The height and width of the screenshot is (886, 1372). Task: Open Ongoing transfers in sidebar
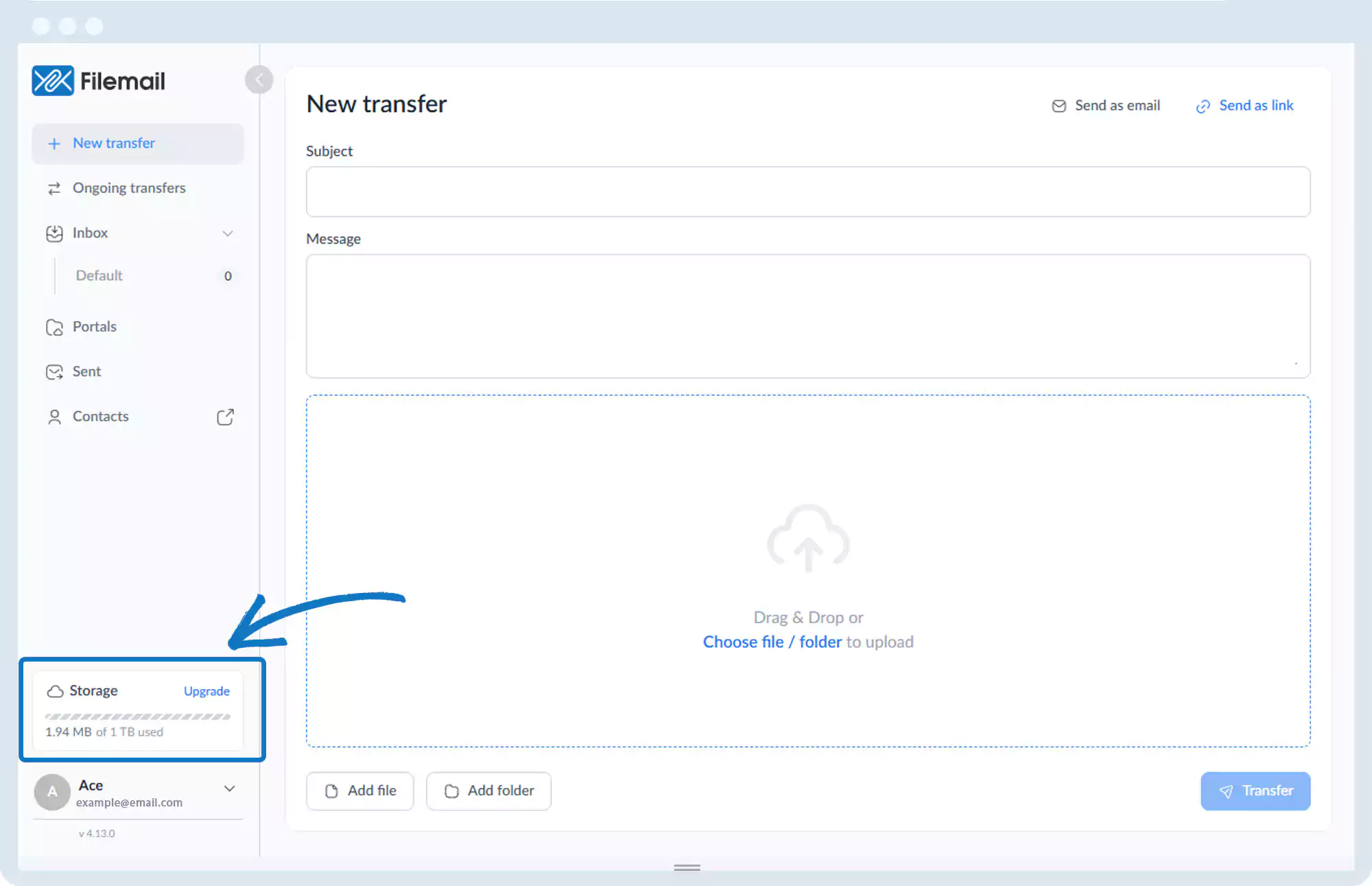point(129,188)
